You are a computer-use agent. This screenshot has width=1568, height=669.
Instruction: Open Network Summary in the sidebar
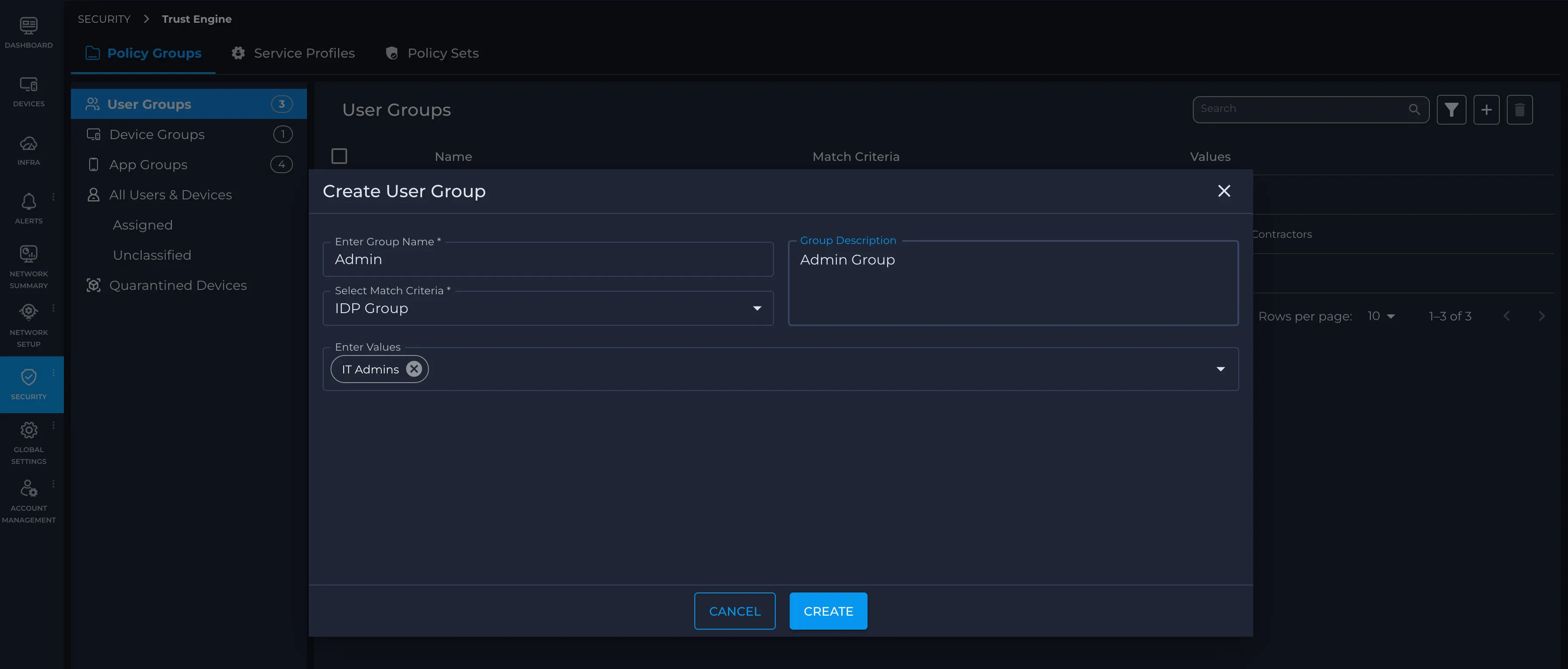click(28, 267)
